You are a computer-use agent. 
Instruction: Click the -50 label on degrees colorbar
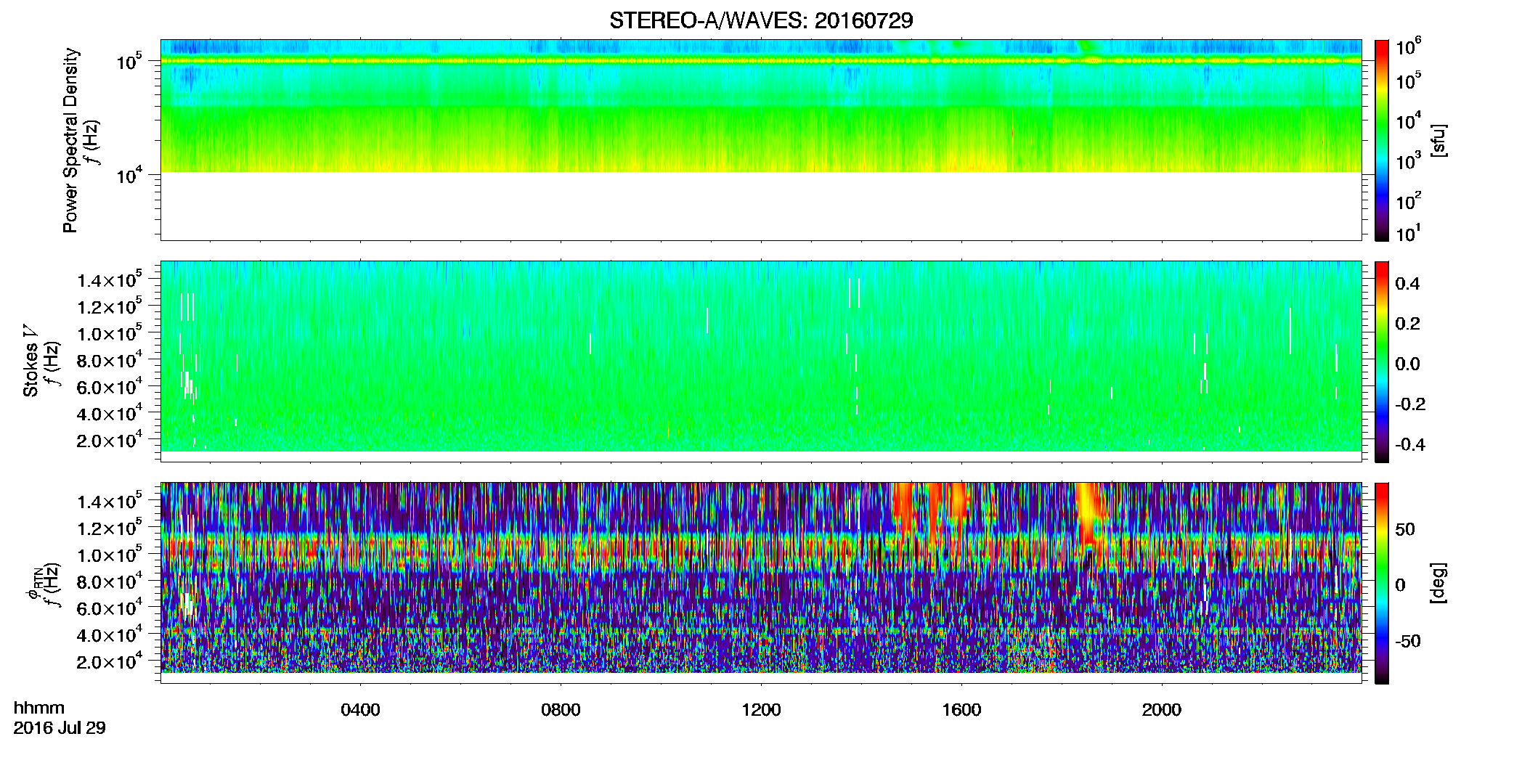1408,641
